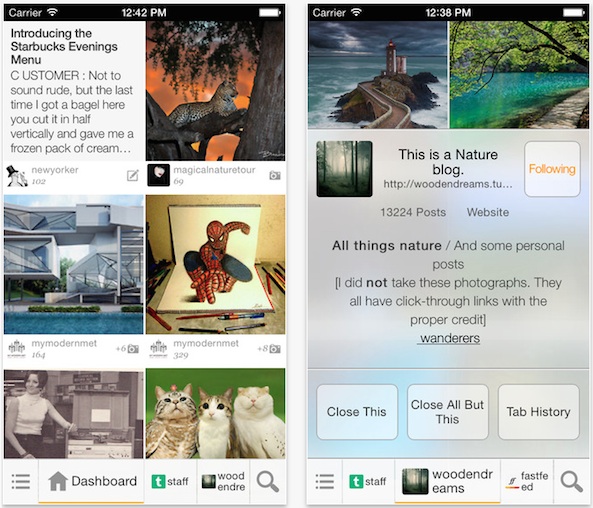Open the list menu icon in left screen
The height and width of the screenshot is (508, 593).
(x=21, y=482)
